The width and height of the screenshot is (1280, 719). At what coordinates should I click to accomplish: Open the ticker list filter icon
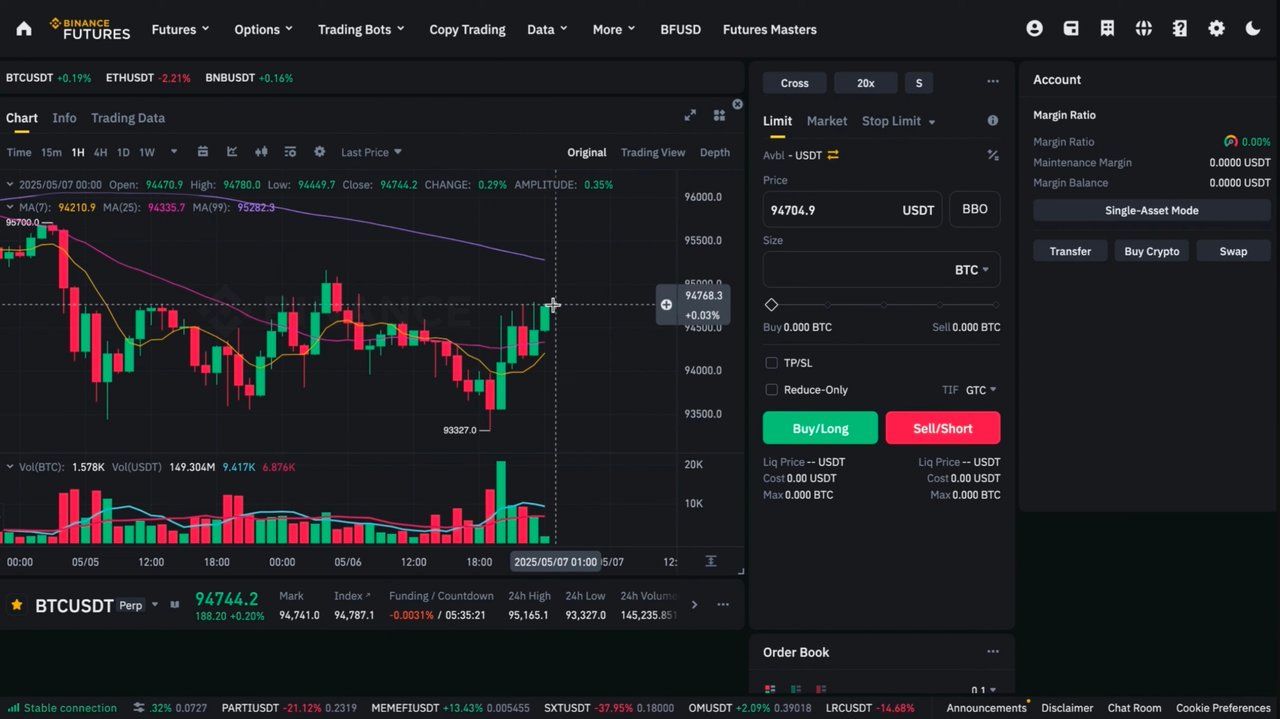[138, 708]
